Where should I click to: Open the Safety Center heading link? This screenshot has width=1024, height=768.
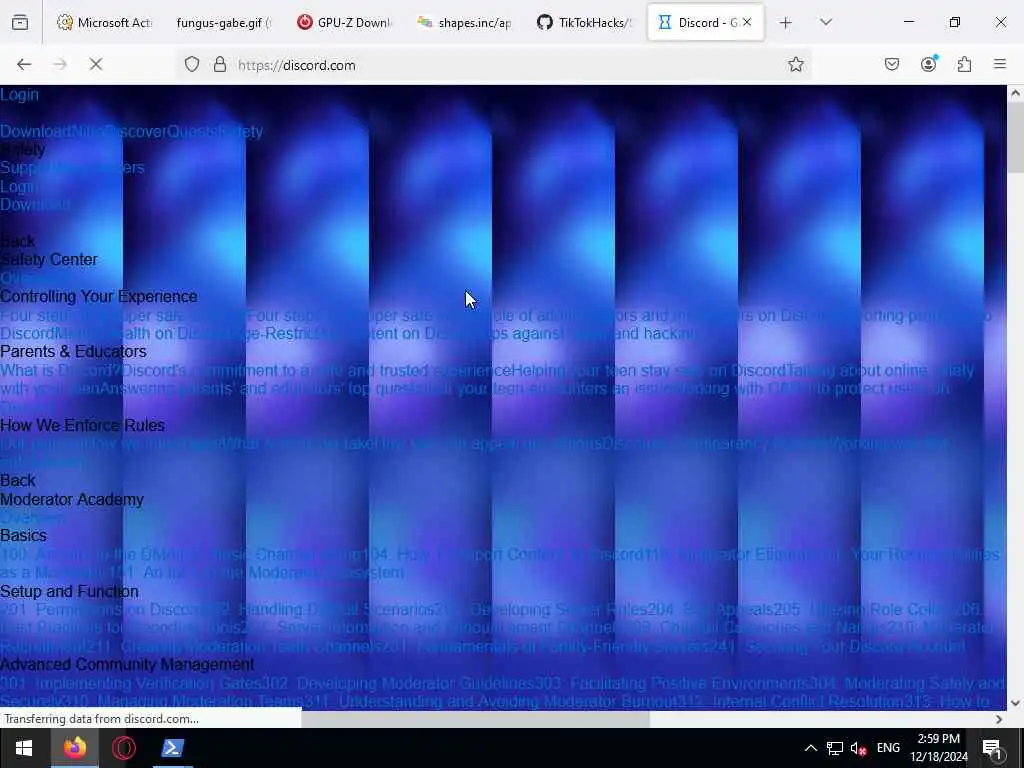[x=49, y=260]
